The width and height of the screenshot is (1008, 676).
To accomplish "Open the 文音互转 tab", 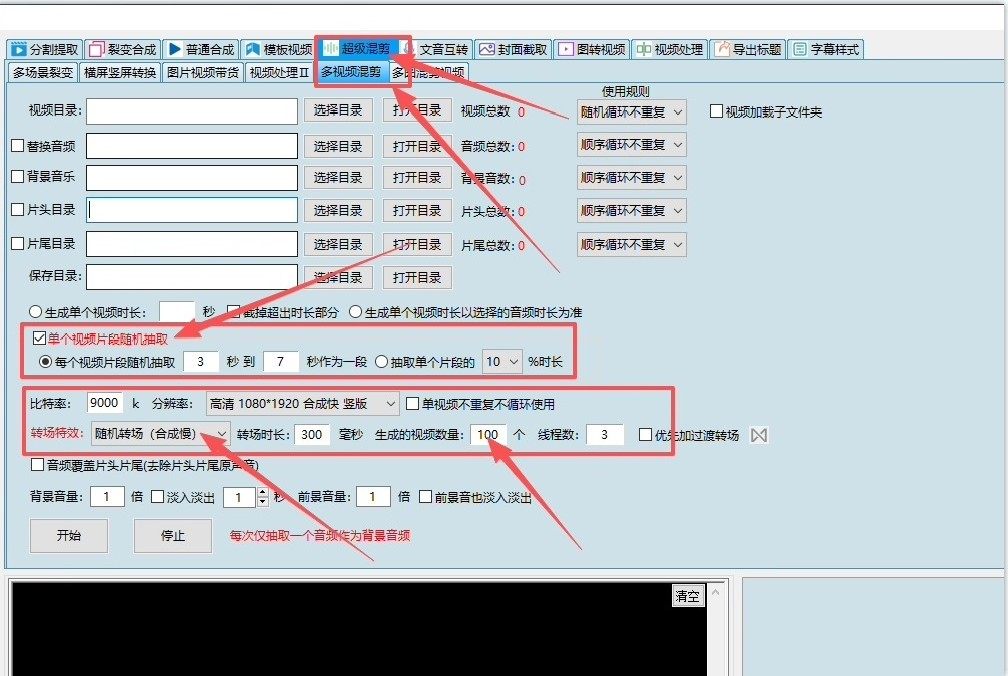I will click(x=436, y=49).
